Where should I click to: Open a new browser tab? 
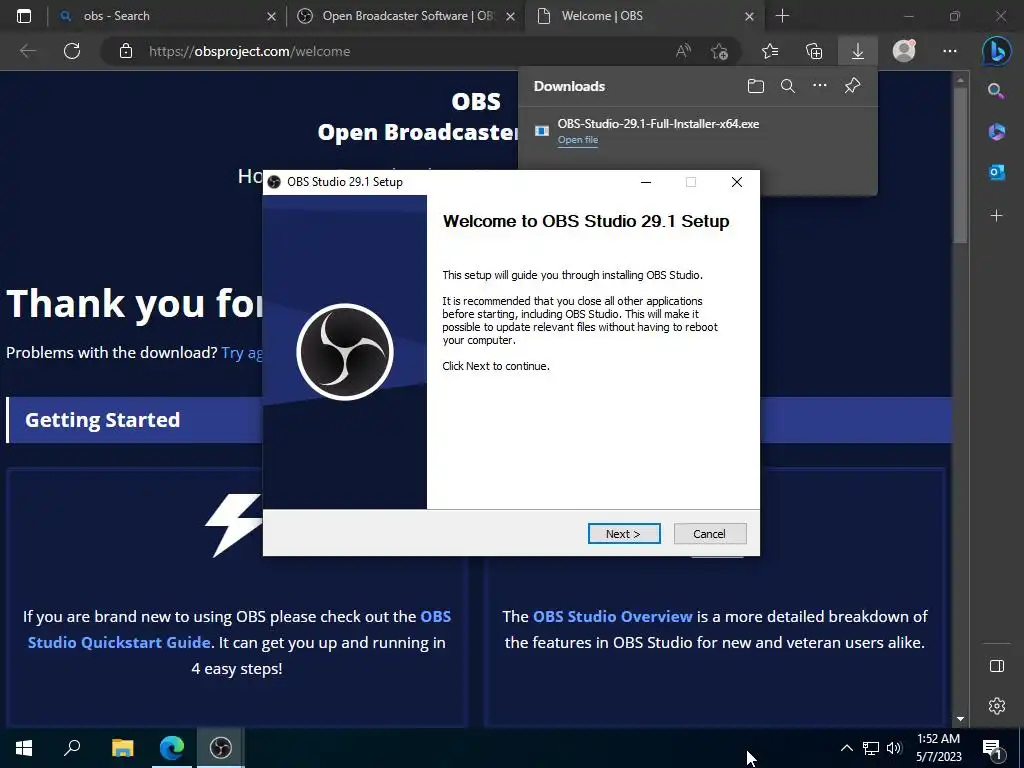pyautogui.click(x=782, y=16)
